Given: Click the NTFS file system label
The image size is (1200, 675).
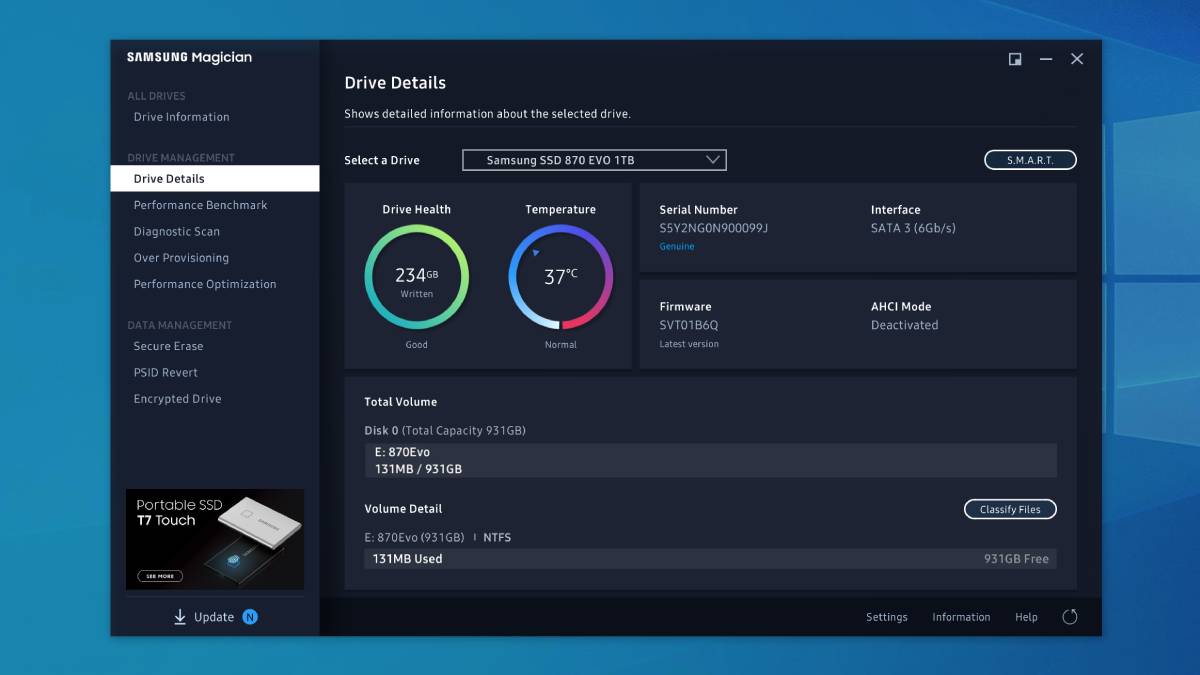Looking at the screenshot, I should 497,537.
